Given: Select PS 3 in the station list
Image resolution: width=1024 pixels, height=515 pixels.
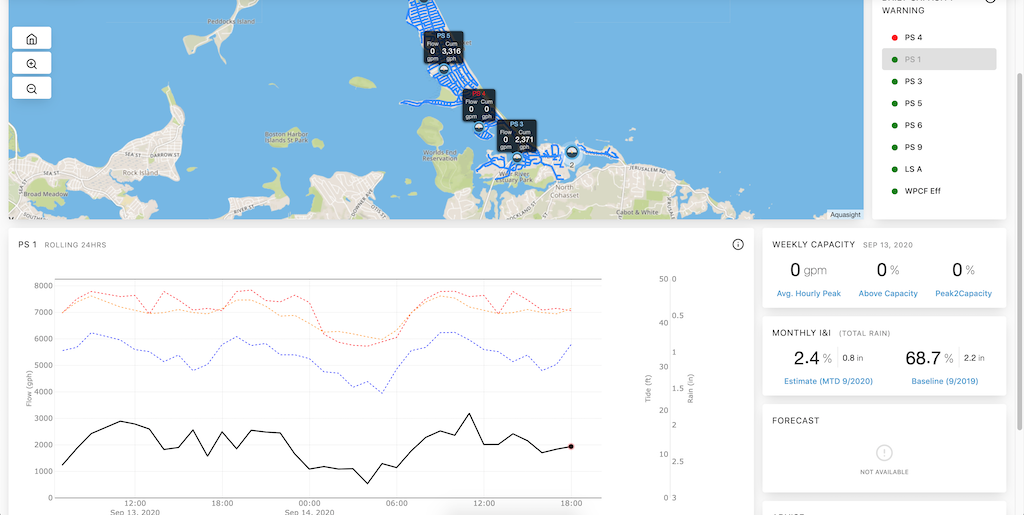Looking at the screenshot, I should tap(913, 81).
